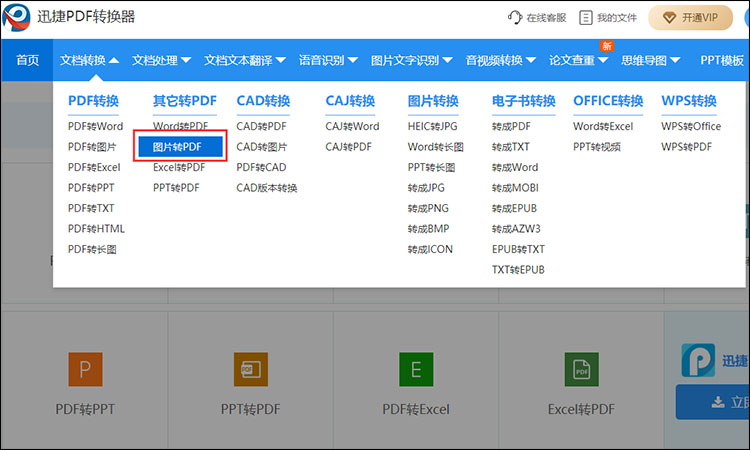Go to the 首页 tab
This screenshot has width=750, height=450.
pyautogui.click(x=28, y=60)
